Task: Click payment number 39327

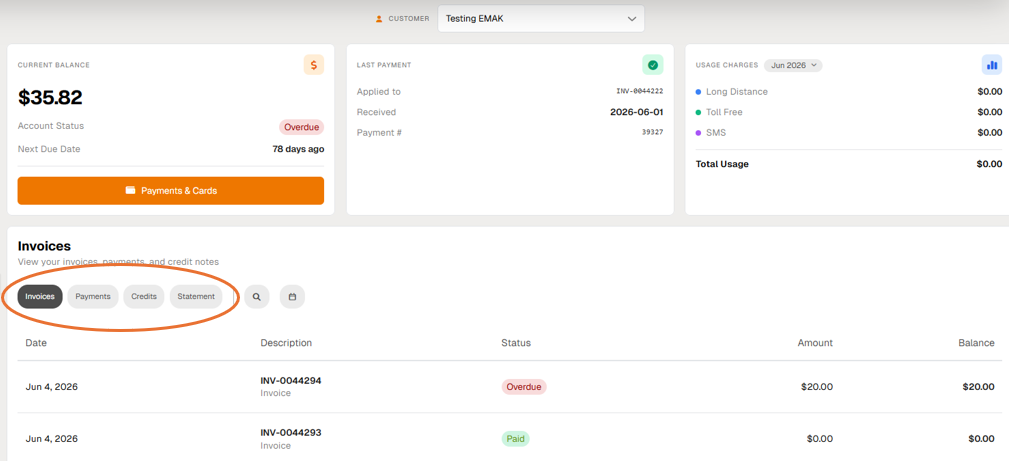Action: coord(652,132)
